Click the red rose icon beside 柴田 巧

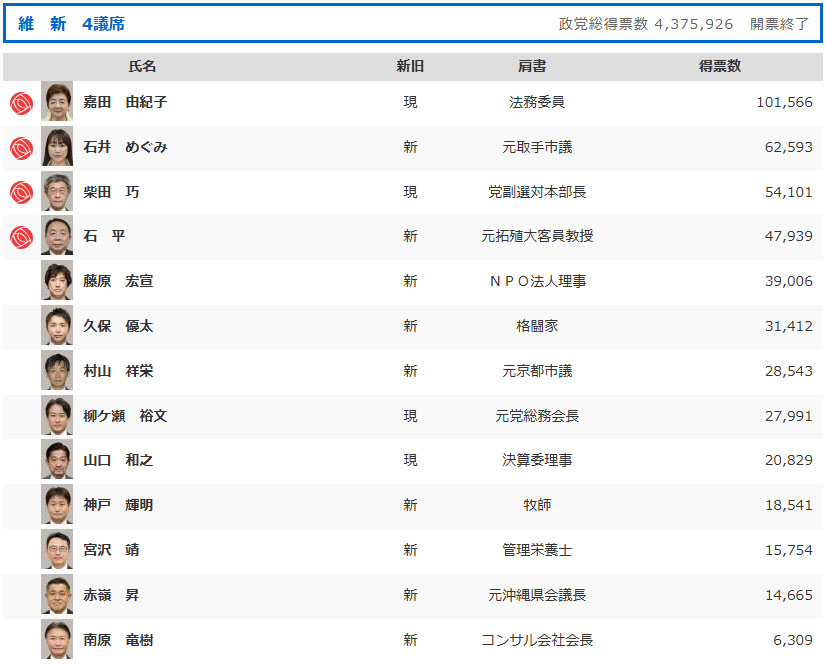(x=22, y=193)
